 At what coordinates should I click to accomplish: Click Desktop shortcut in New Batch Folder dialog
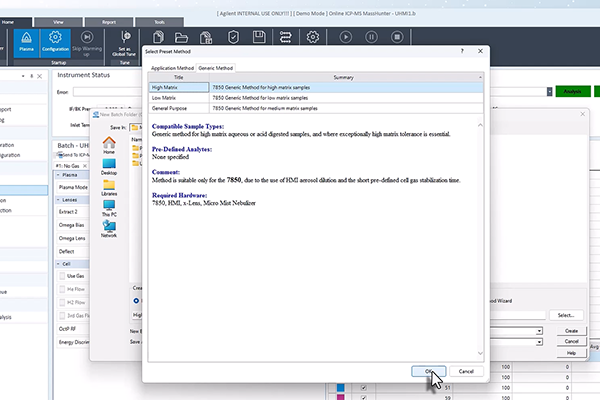click(109, 167)
